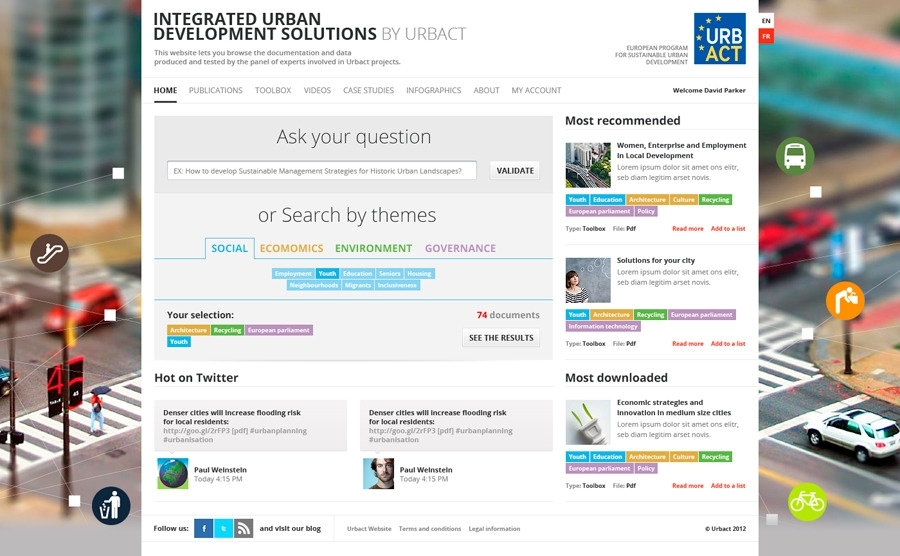Open the ABOUT menu item
Image resolution: width=900 pixels, height=556 pixels.
point(486,90)
